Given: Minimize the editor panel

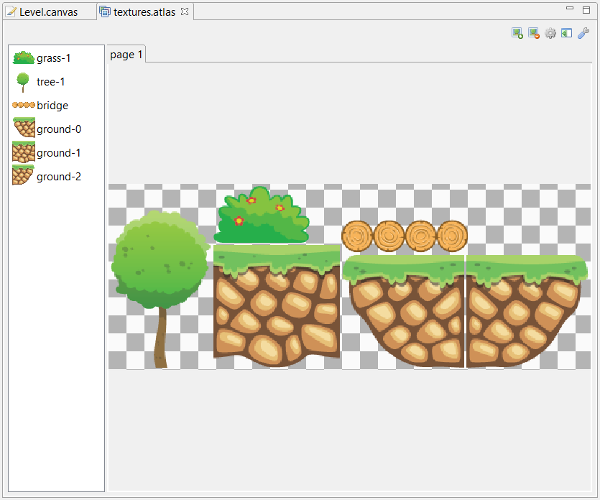Looking at the screenshot, I should click(569, 8).
